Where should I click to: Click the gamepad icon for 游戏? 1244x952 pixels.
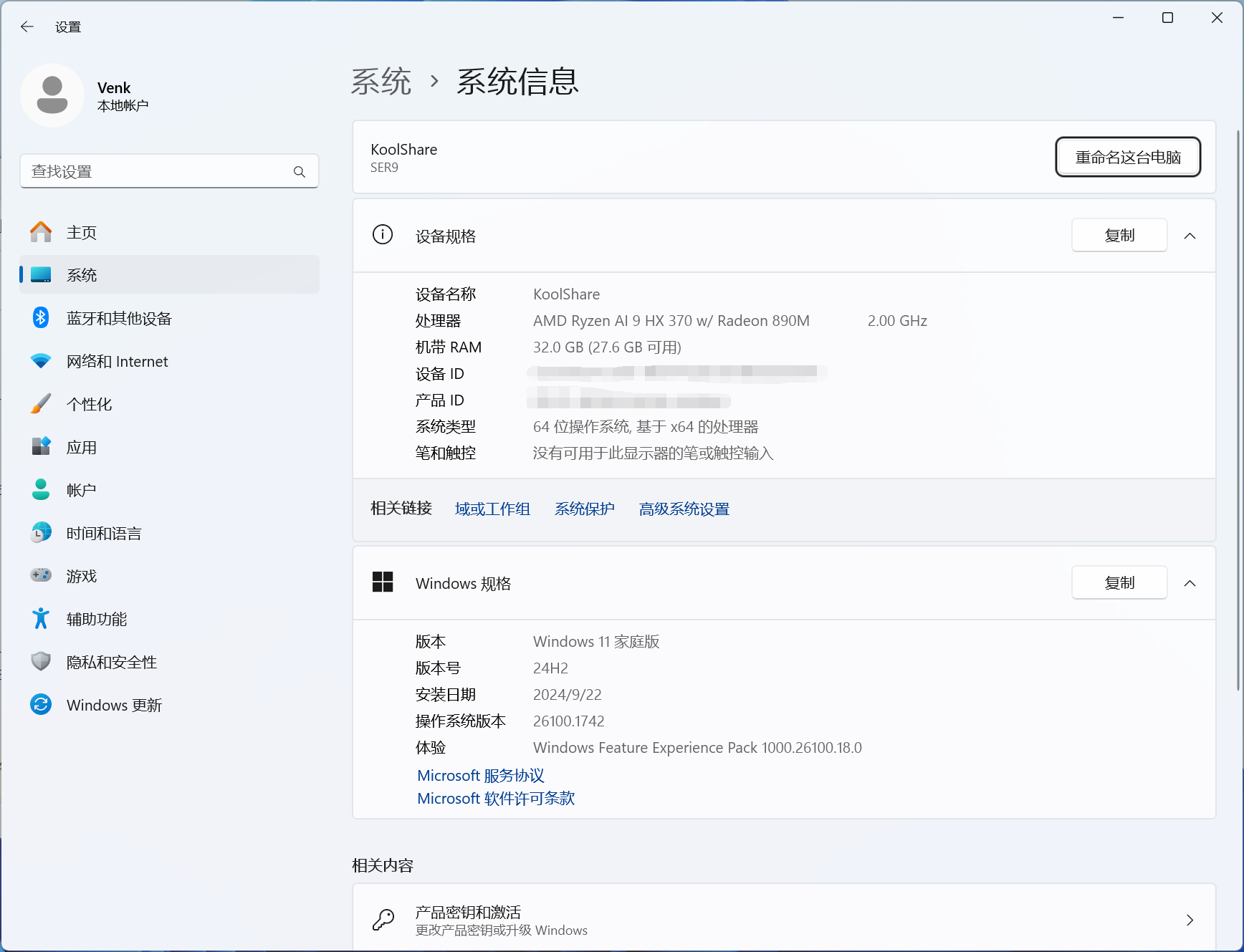coord(41,575)
